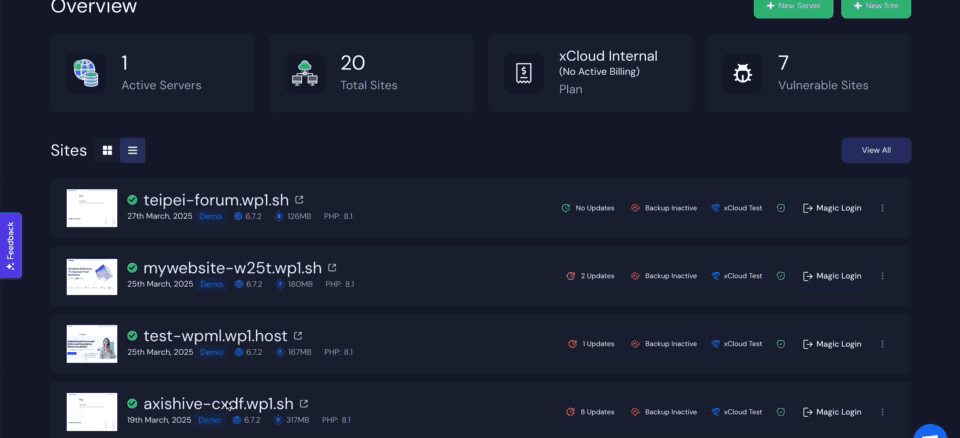Open thumbnail of mywebsite-w25t.wp1.sh
Screen dimensions: 960x438
coord(92,276)
